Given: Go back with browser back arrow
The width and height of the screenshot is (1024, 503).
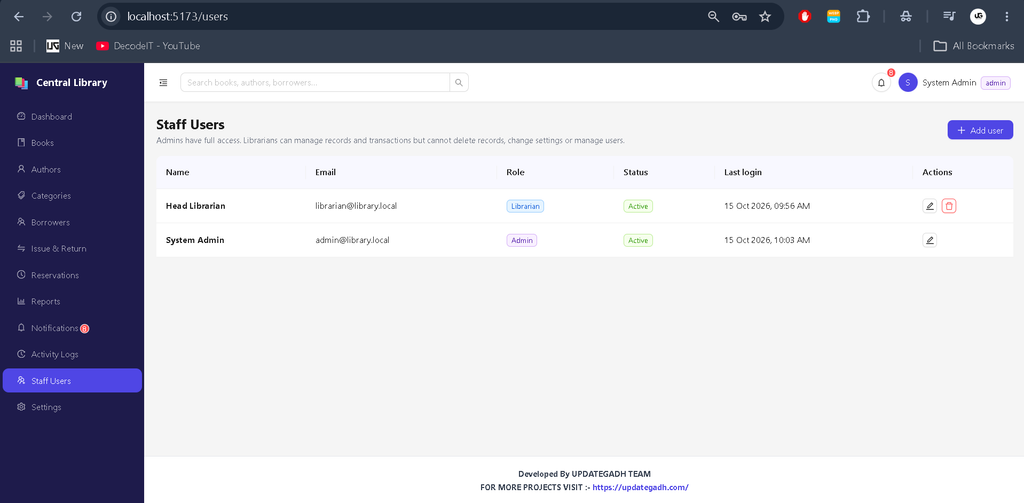Looking at the screenshot, I should point(18,17).
